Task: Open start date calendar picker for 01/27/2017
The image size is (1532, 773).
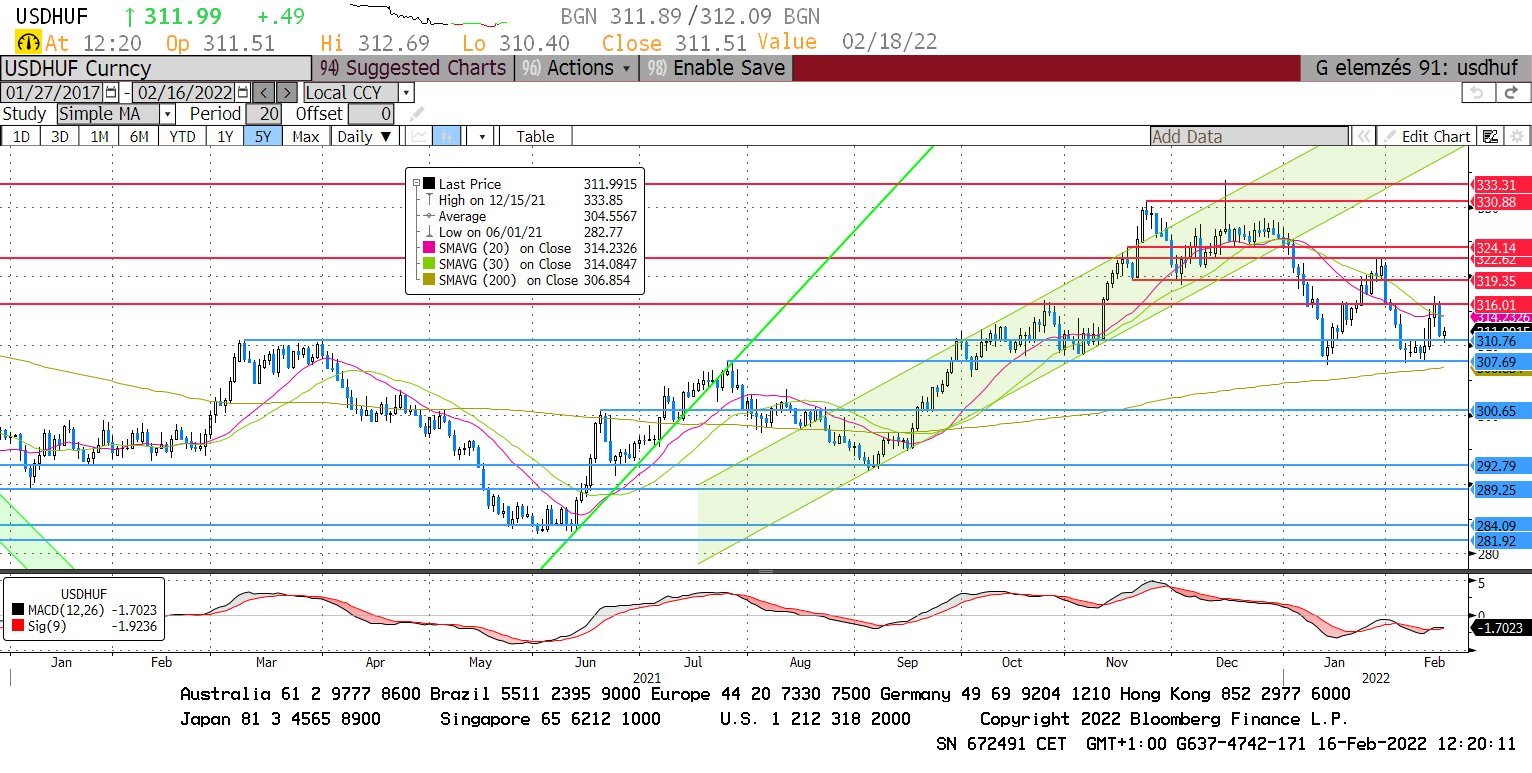Action: pos(111,92)
